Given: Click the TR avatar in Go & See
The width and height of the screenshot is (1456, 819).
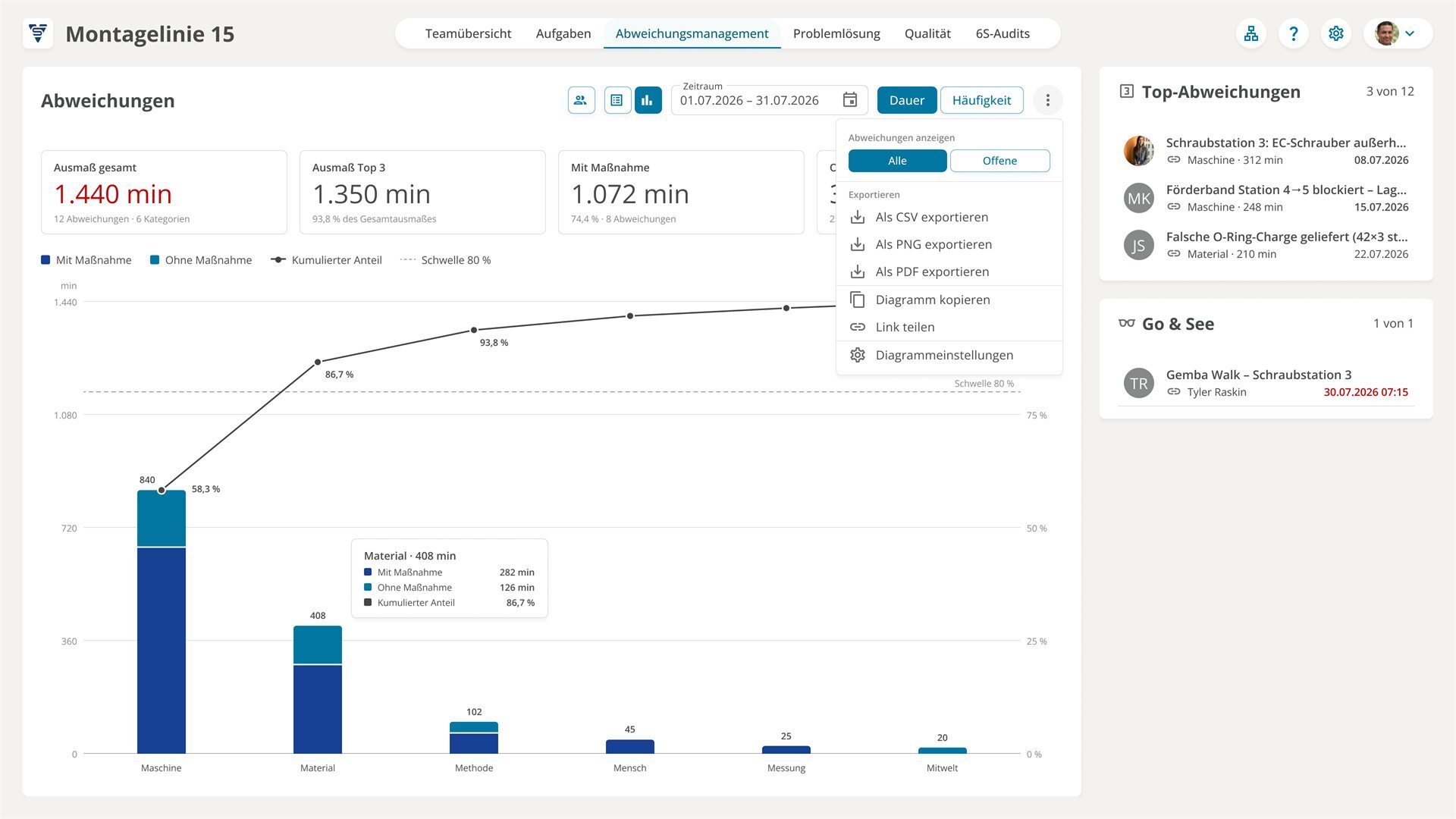Looking at the screenshot, I should click(x=1139, y=384).
